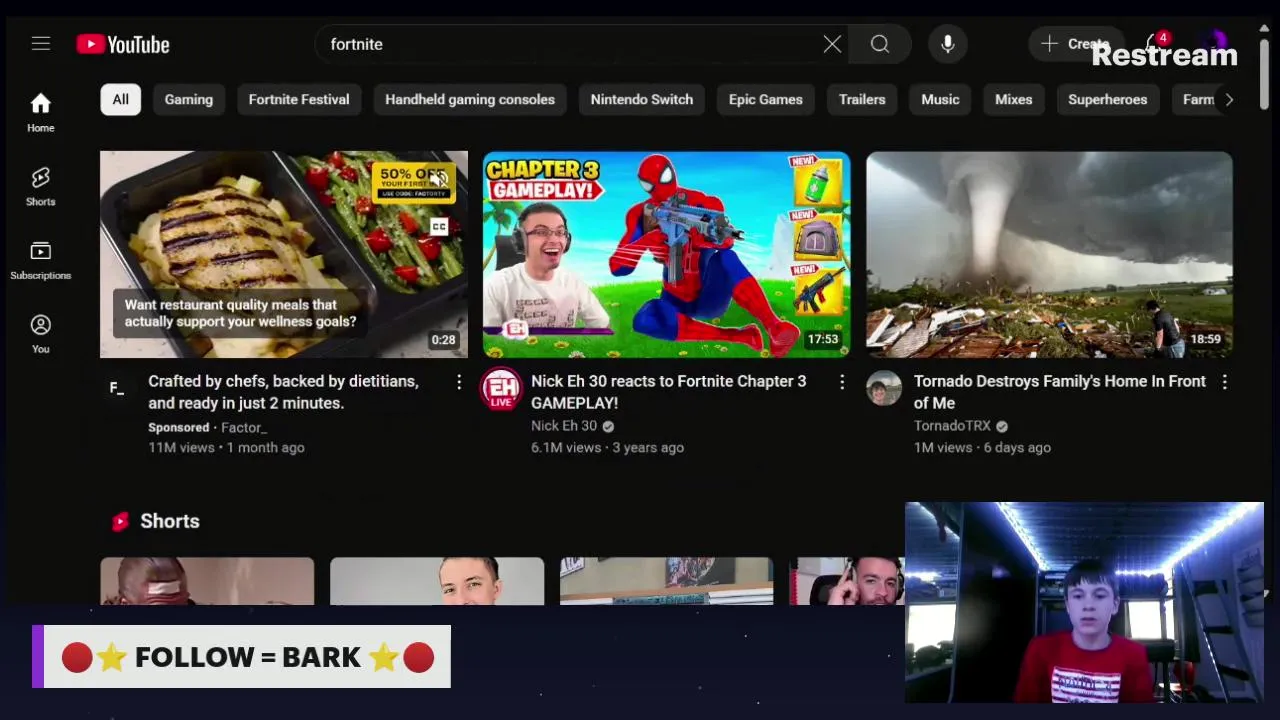Screen dimensions: 1280x720
Task: Open 'Tornado Destroys Family's Home' title
Action: pos(1060,392)
